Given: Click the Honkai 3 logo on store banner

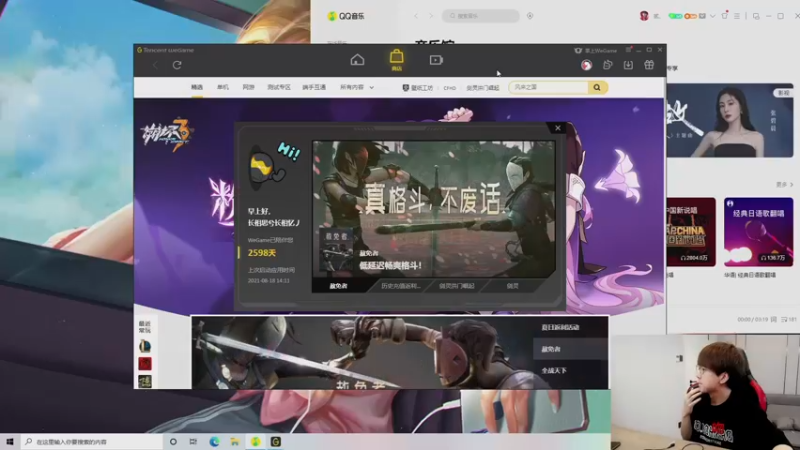Looking at the screenshot, I should [x=167, y=135].
